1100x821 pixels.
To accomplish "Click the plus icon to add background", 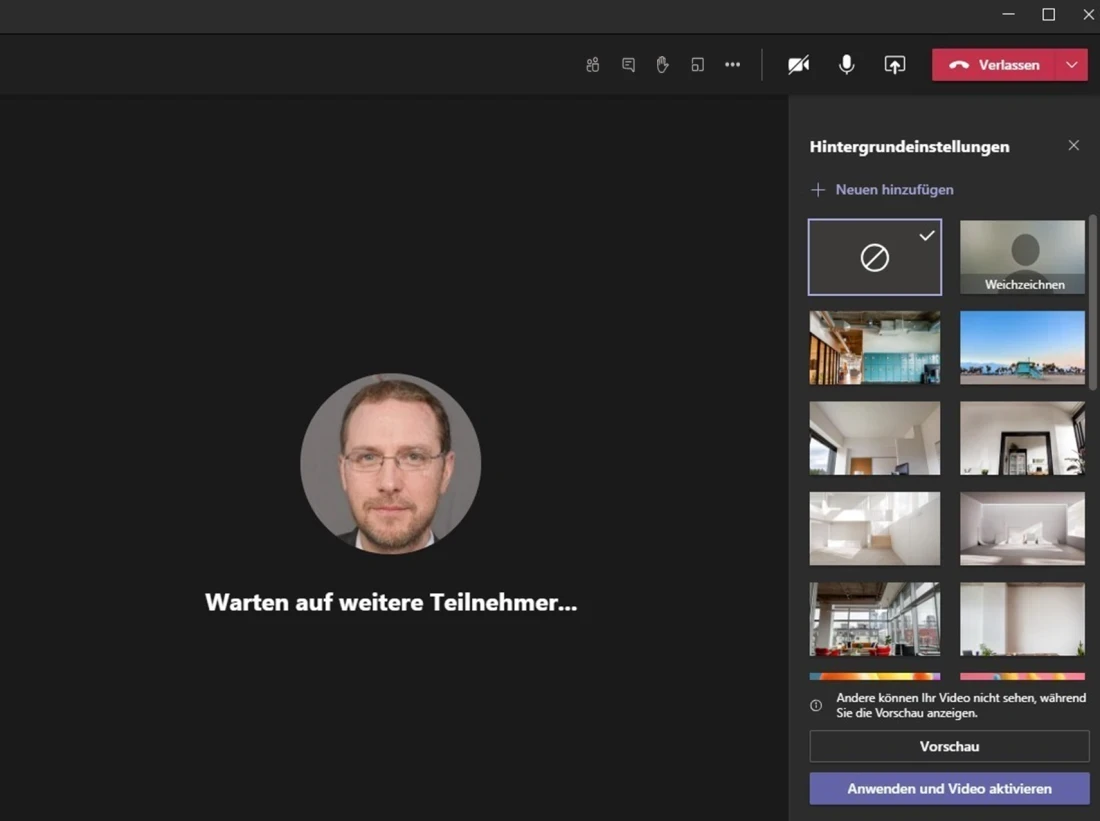I will tap(818, 189).
